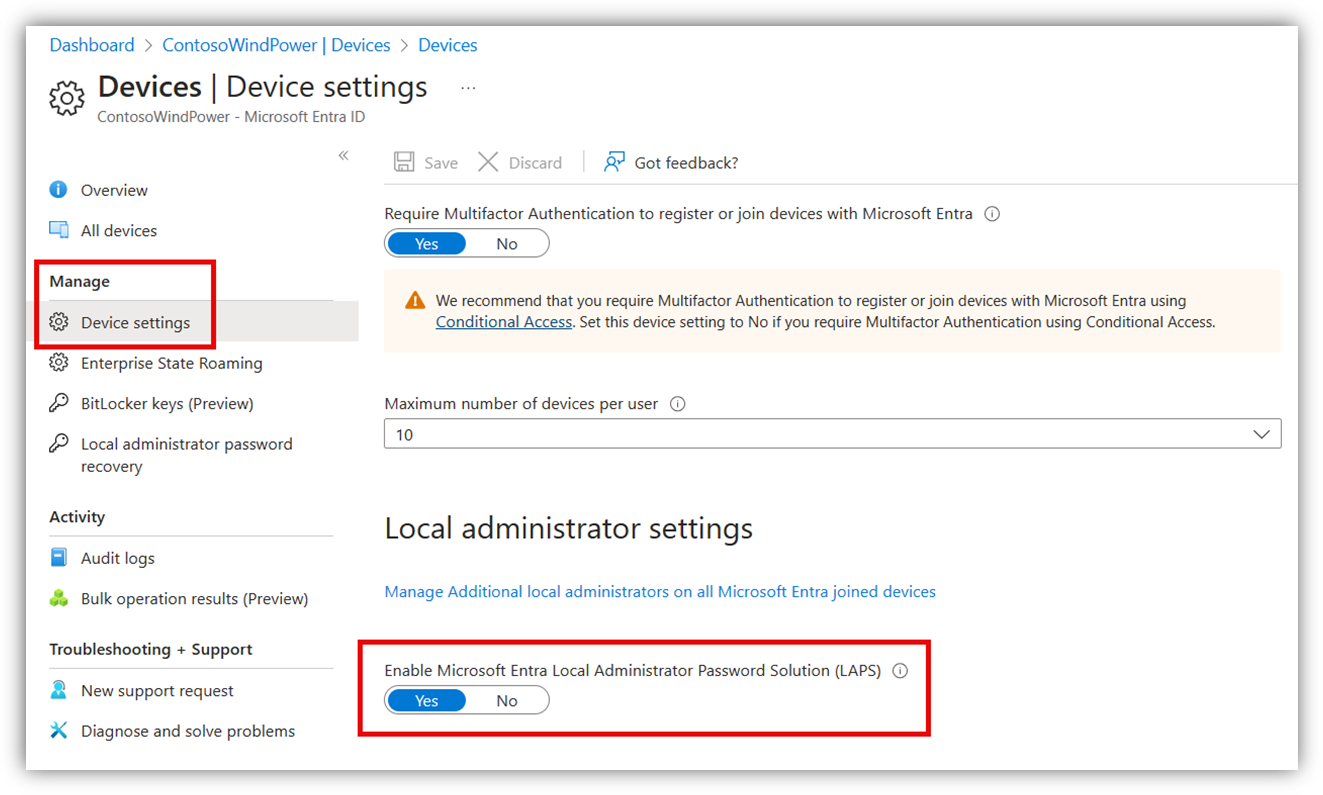This screenshot has width=1323, height=795.
Task: Select Overview in the sidebar
Action: [113, 190]
